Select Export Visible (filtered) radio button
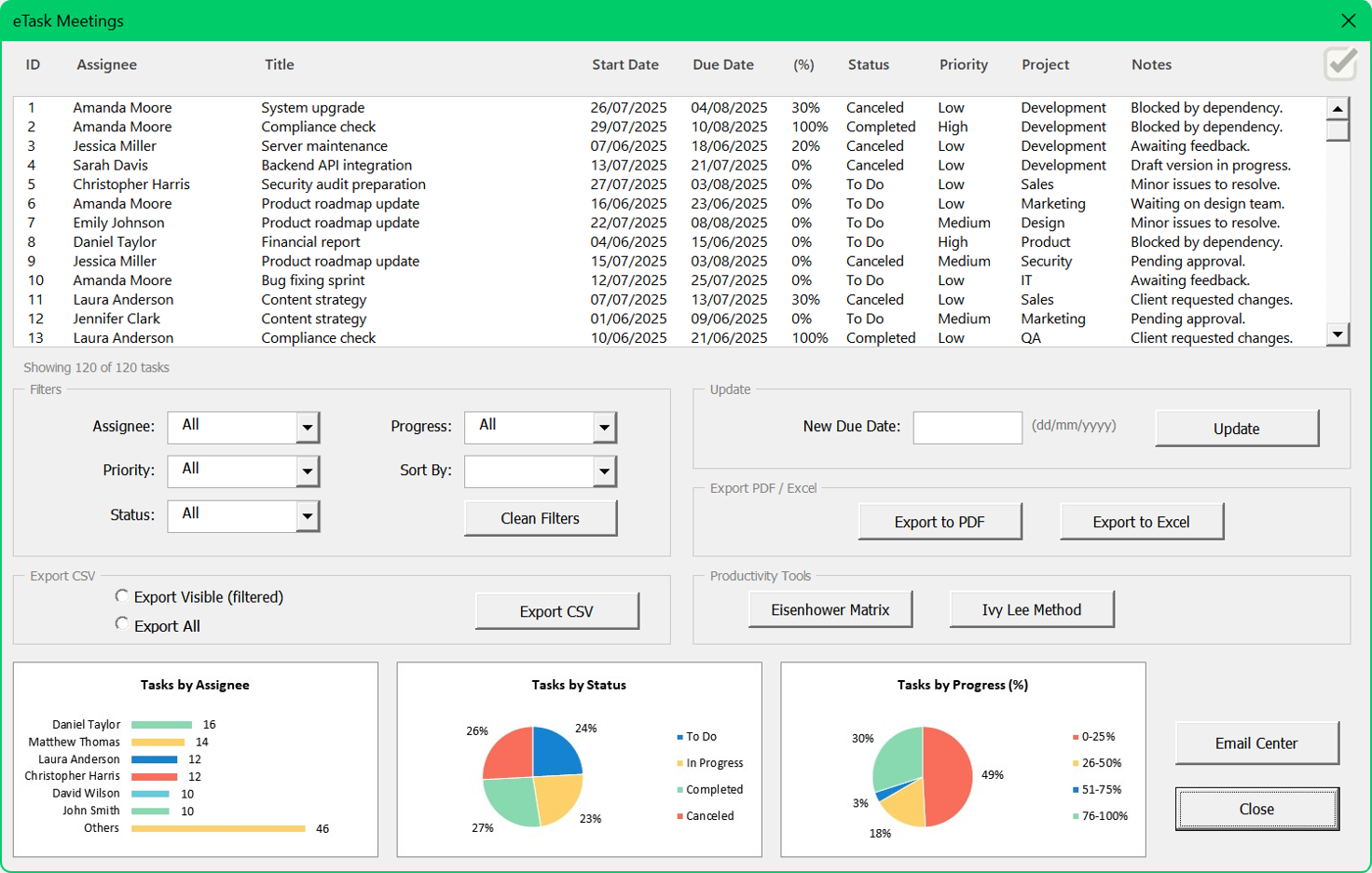This screenshot has height=873, width=1372. pos(122,596)
